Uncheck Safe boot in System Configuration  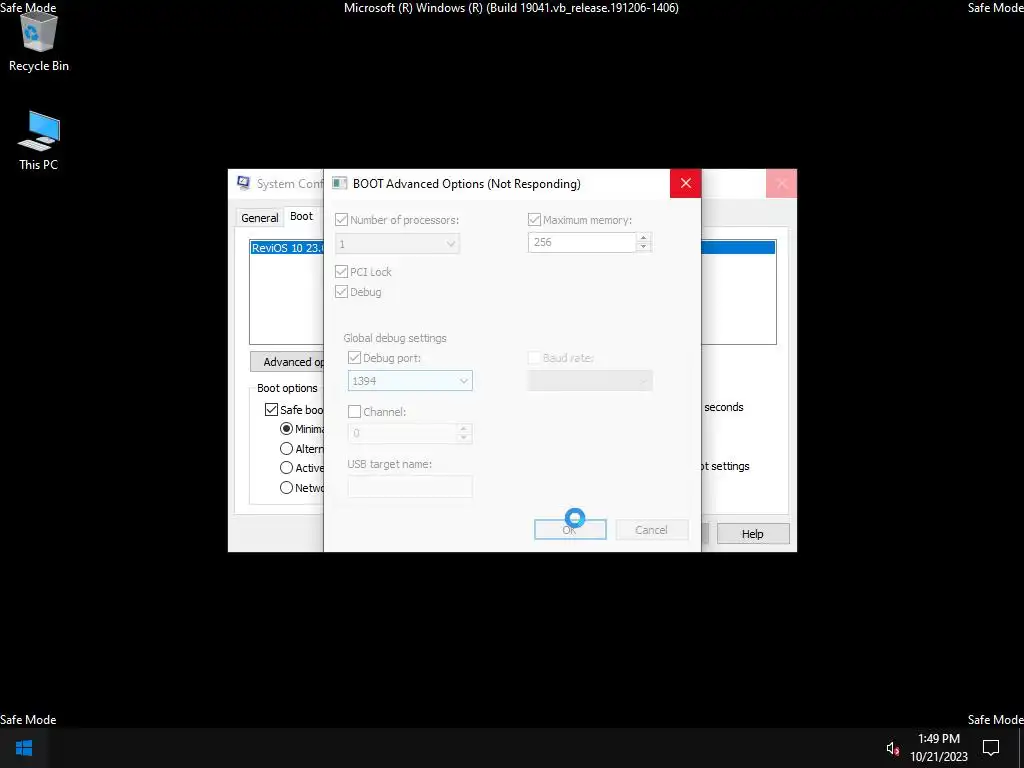(271, 409)
